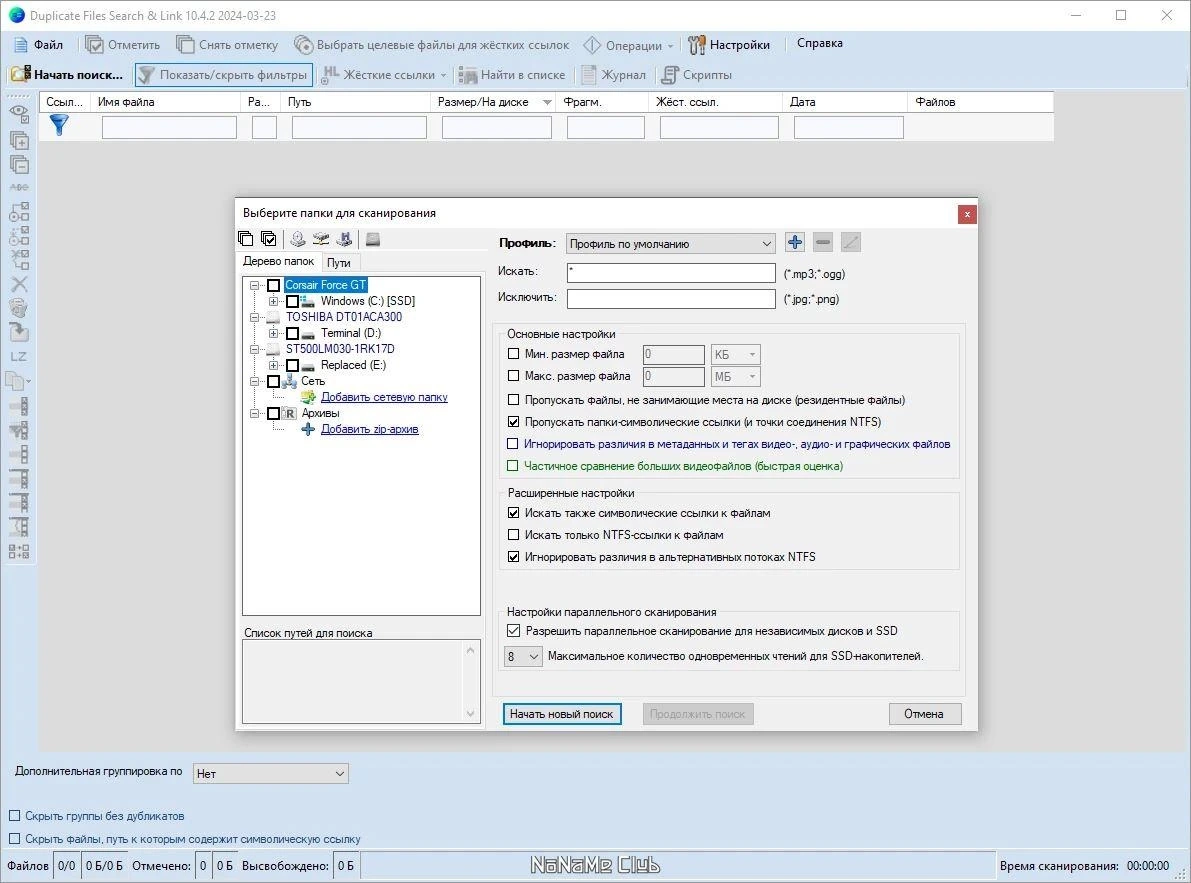Click Начать новый поиск button
Viewport: 1191px width, 883px height.
(561, 714)
